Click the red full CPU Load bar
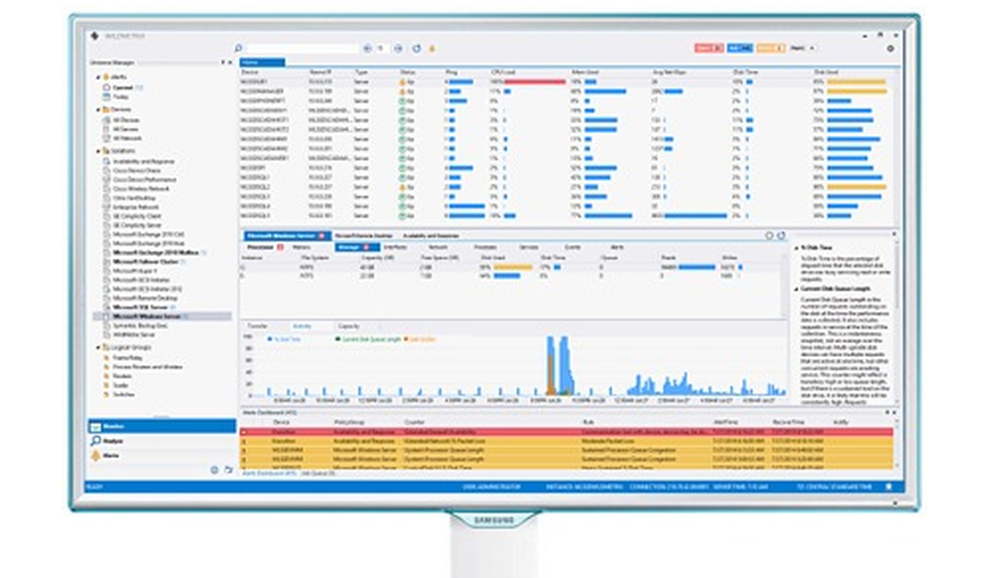The image size is (1000, 578). click(x=534, y=82)
